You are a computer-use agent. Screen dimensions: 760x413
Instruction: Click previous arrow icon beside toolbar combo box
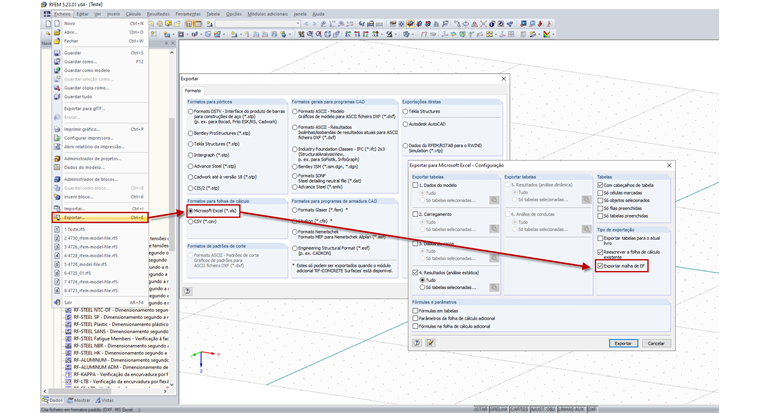(x=306, y=23)
